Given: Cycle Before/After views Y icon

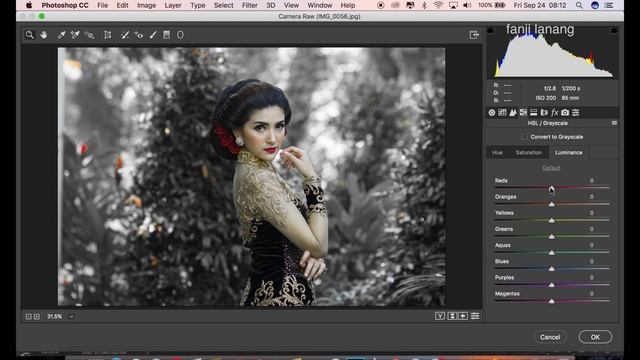Looking at the screenshot, I should pyautogui.click(x=440, y=316).
